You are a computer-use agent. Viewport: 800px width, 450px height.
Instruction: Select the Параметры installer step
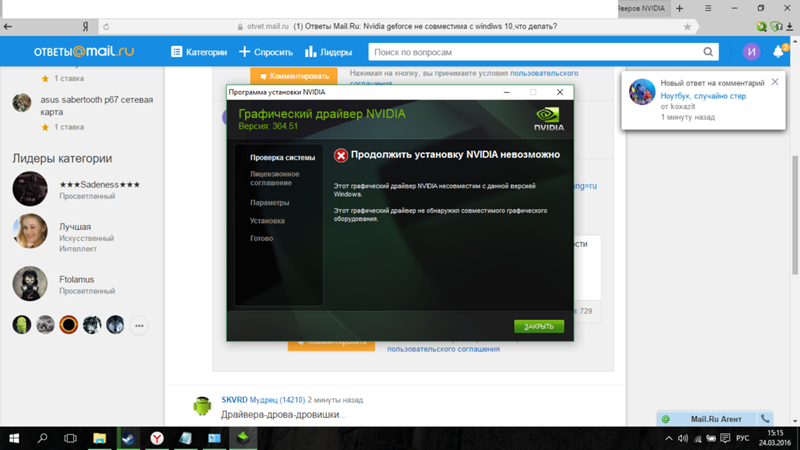(x=269, y=203)
